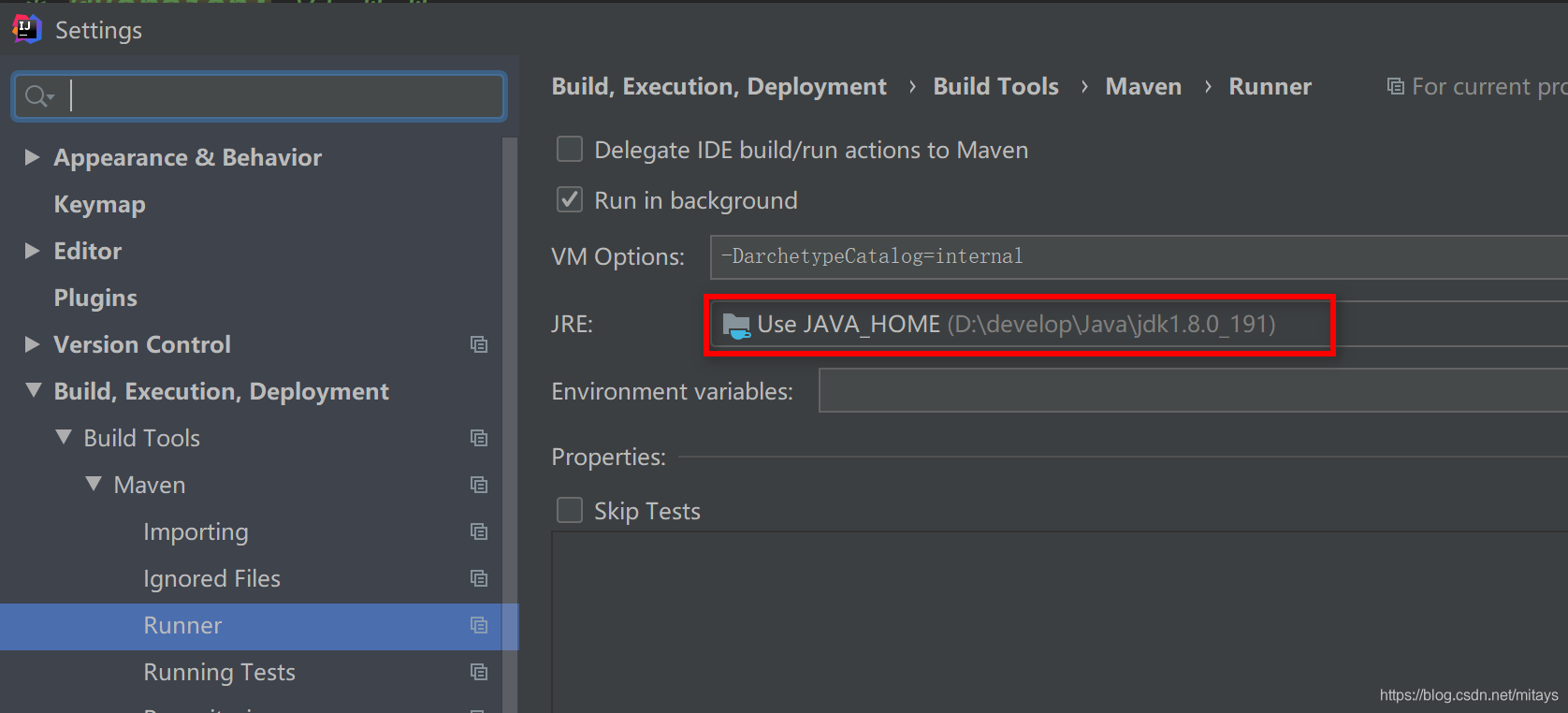Viewport: 1568px width, 713px height.
Task: Uncheck Run in background
Action: 570,199
